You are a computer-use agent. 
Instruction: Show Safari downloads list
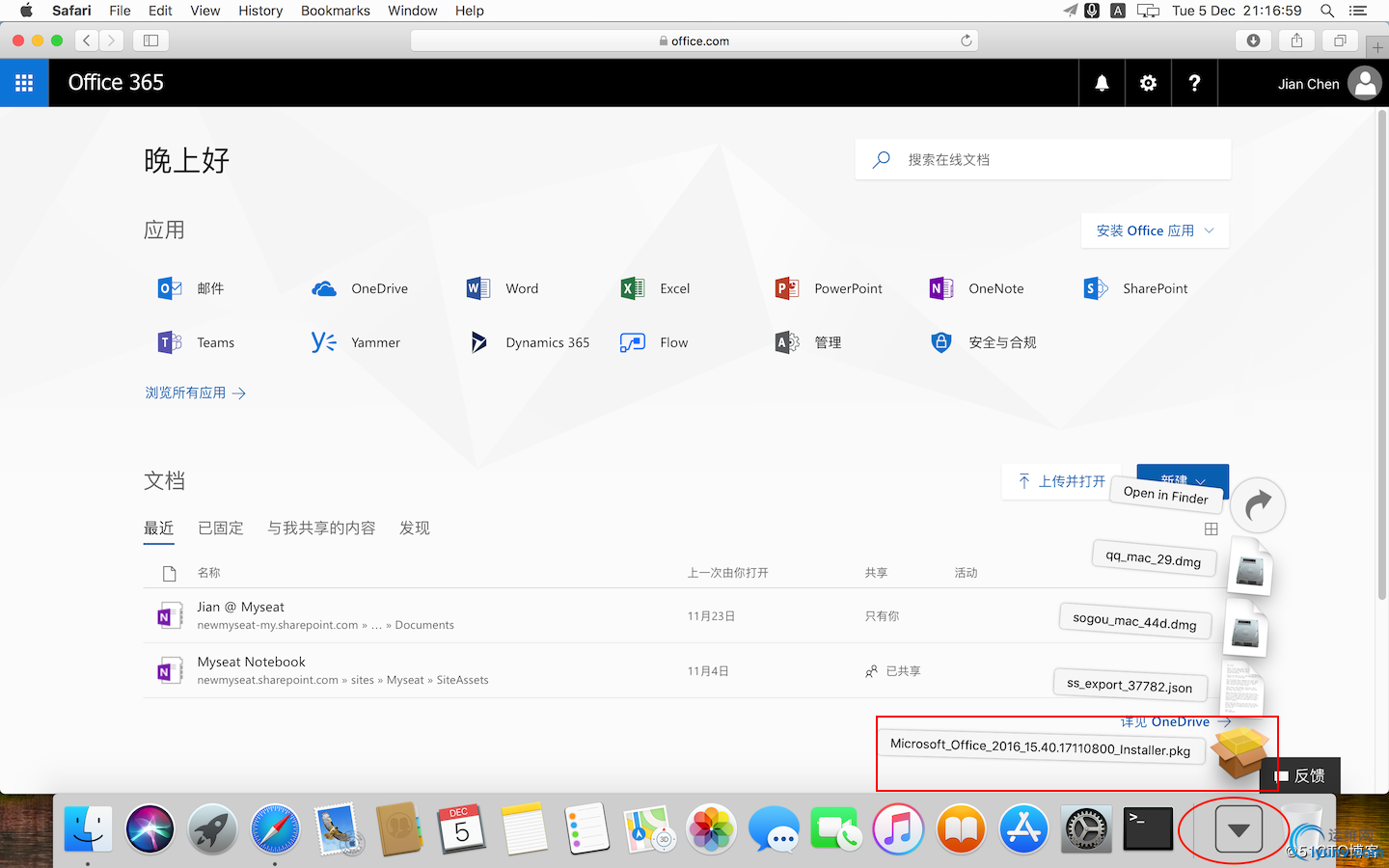[x=1253, y=41]
